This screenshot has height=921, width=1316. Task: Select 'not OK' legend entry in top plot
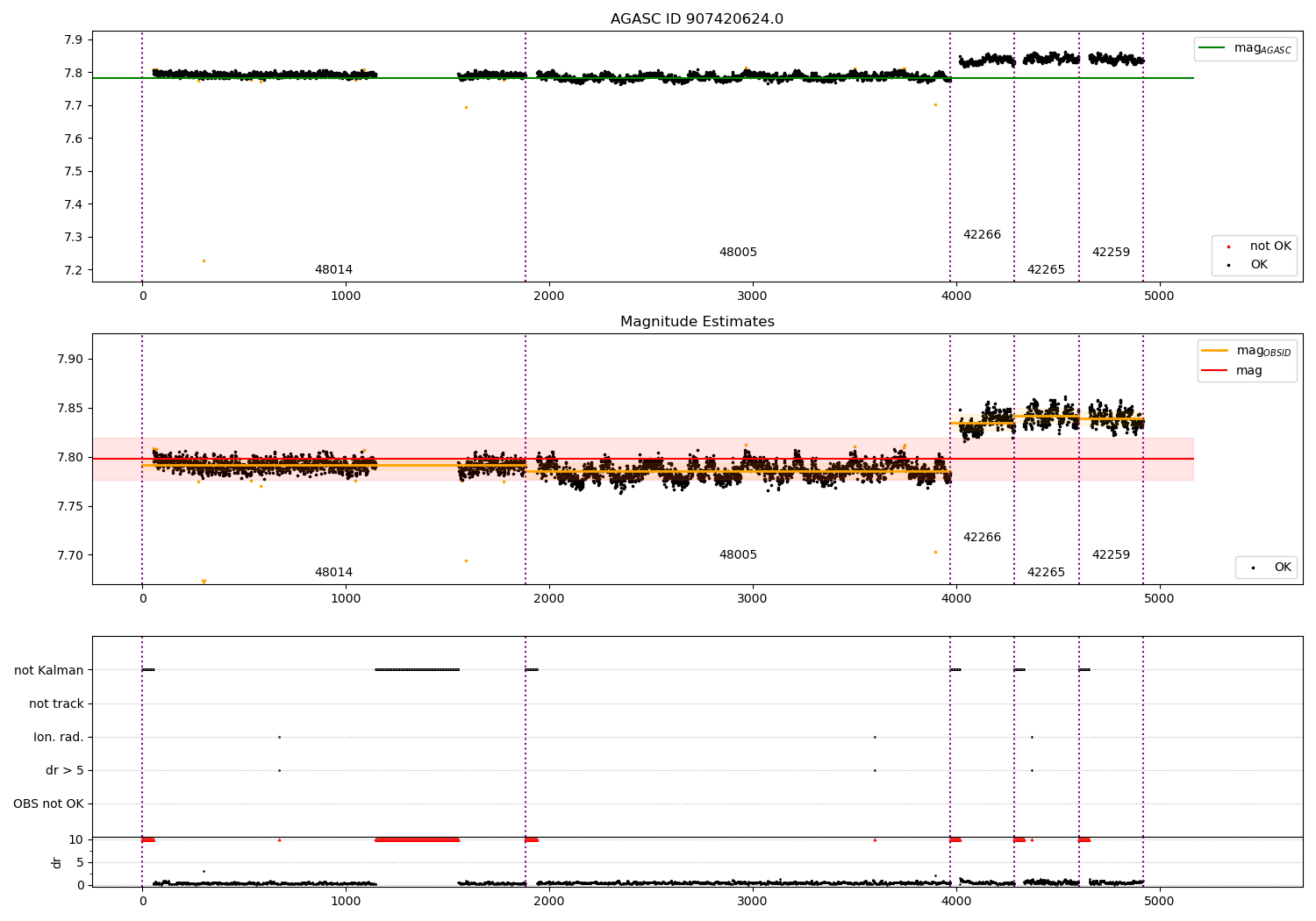coord(1270,246)
